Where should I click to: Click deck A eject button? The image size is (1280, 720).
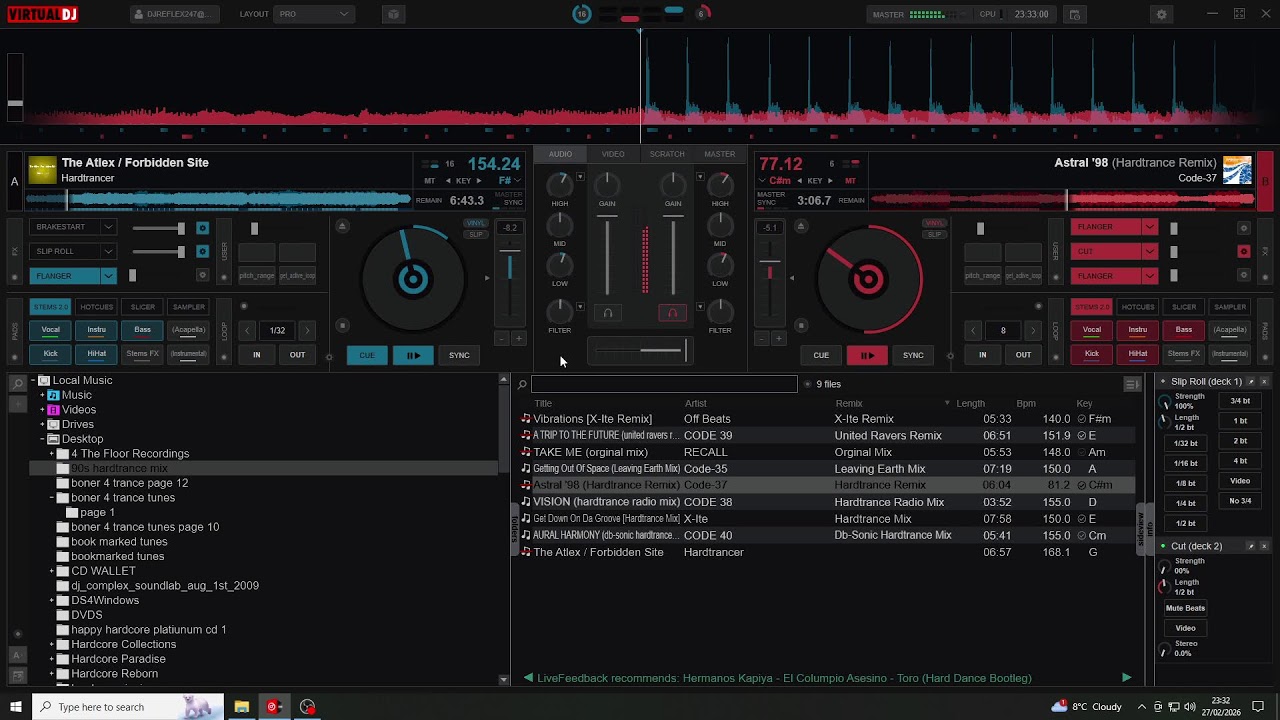[342, 227]
